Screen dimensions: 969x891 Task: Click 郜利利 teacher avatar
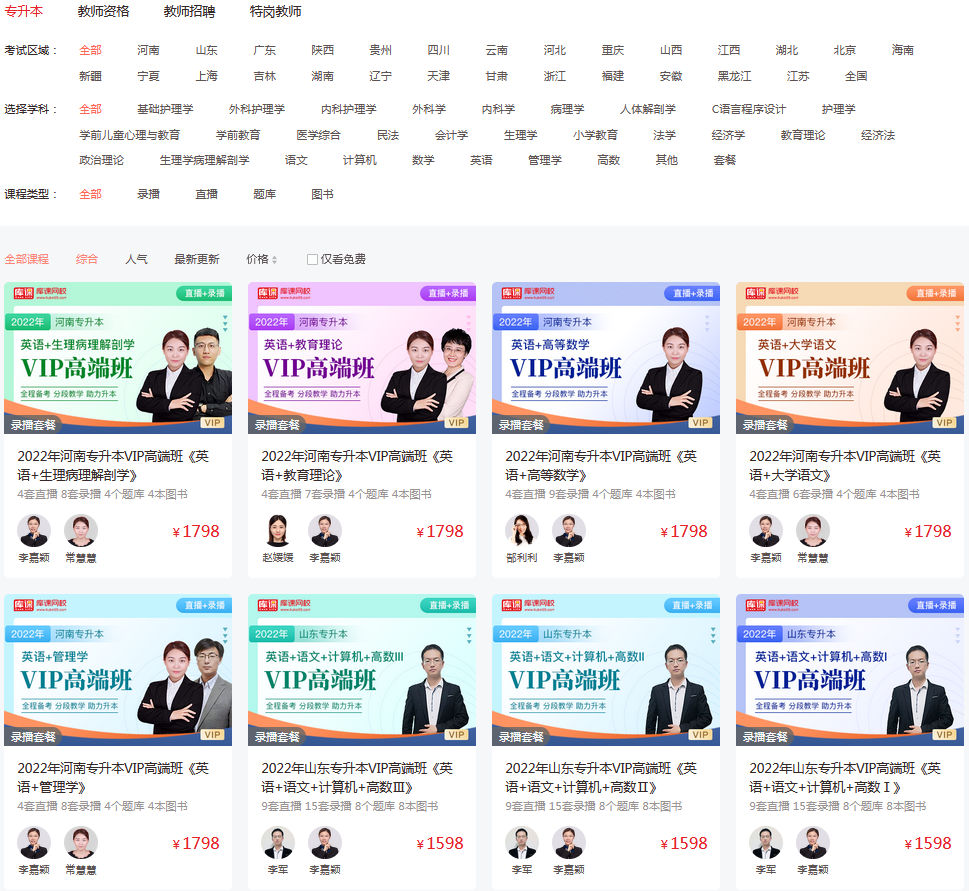[521, 531]
